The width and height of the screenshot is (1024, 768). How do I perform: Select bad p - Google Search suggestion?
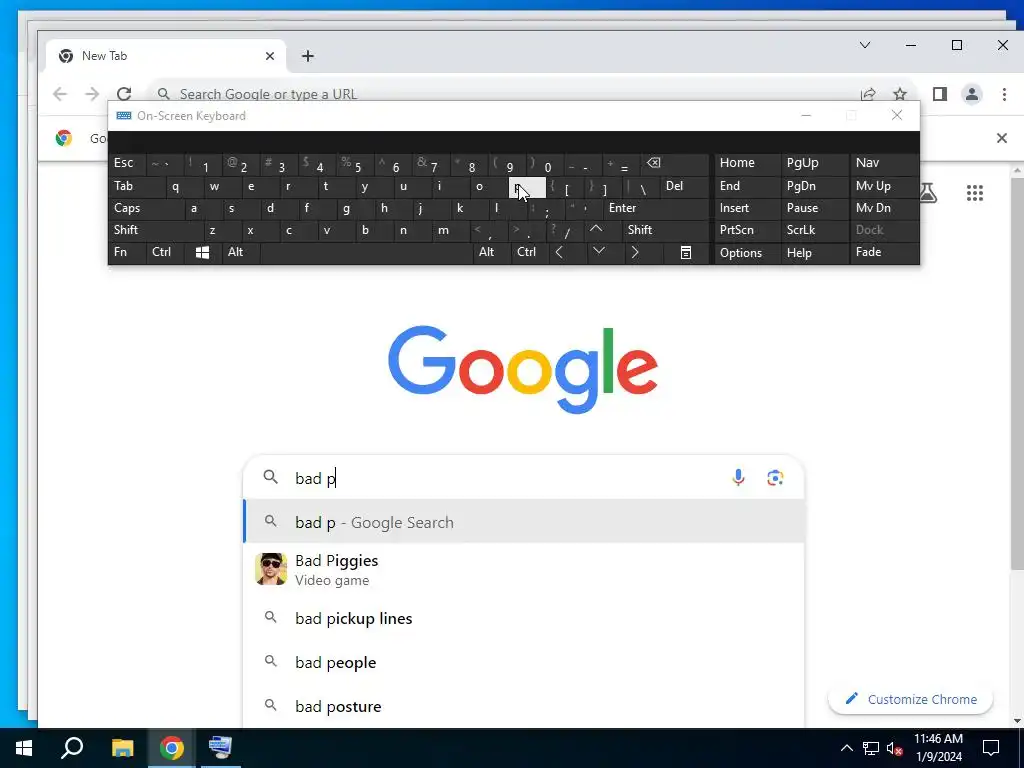[524, 522]
